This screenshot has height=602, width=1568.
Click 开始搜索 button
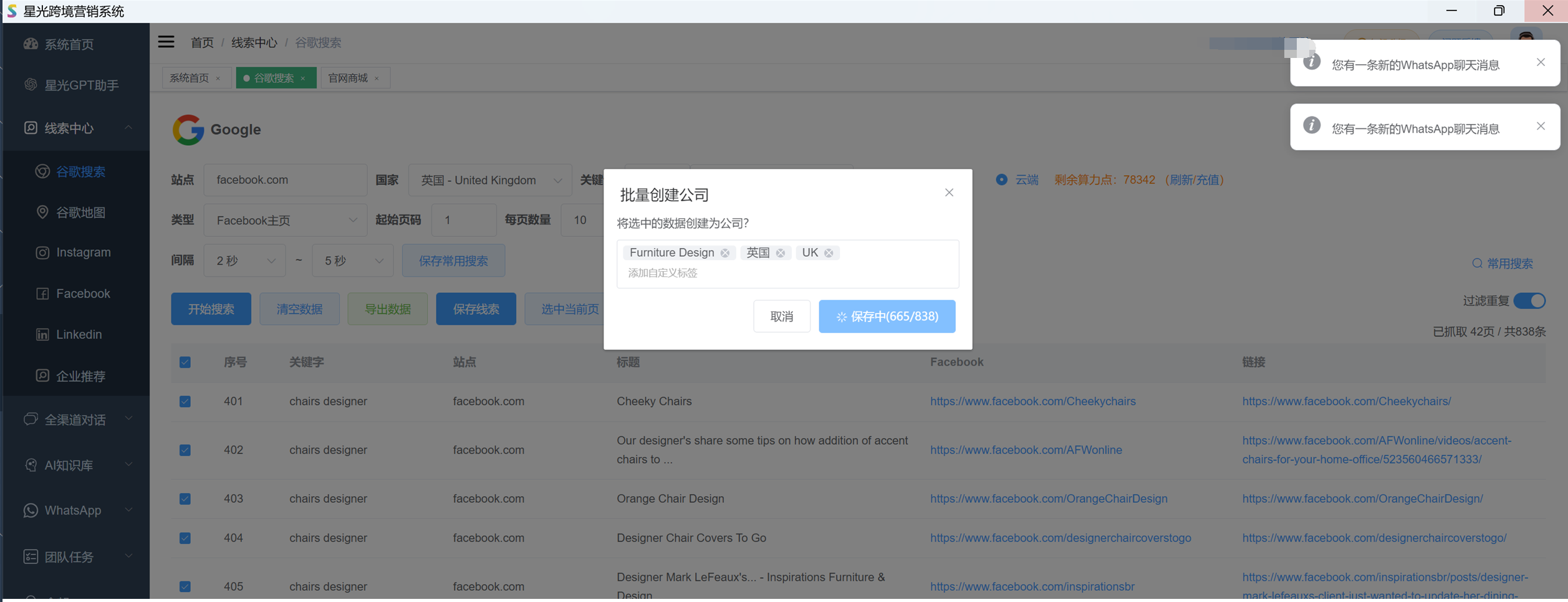click(211, 309)
